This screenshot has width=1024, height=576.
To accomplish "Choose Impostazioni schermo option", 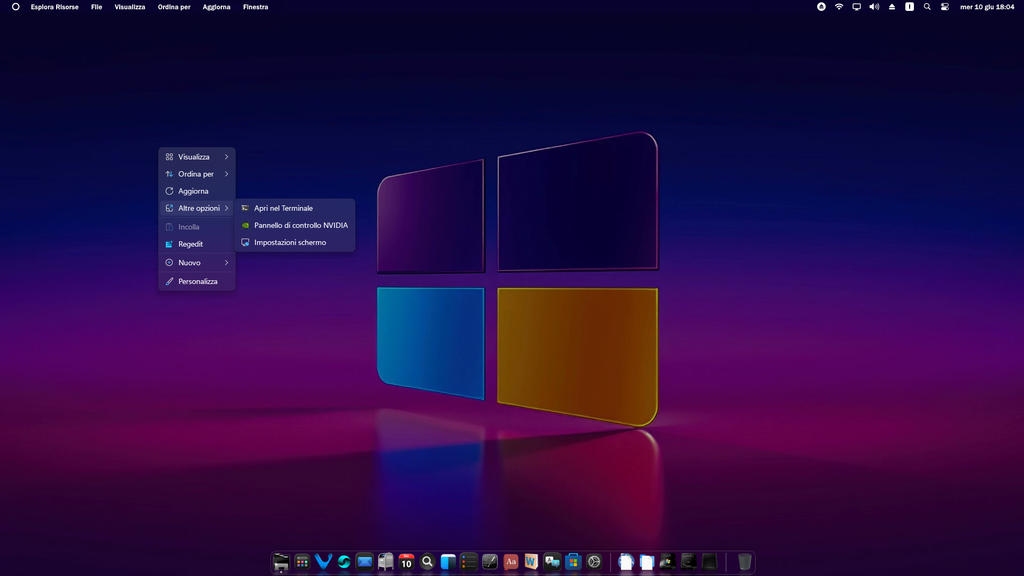I will [x=295, y=242].
